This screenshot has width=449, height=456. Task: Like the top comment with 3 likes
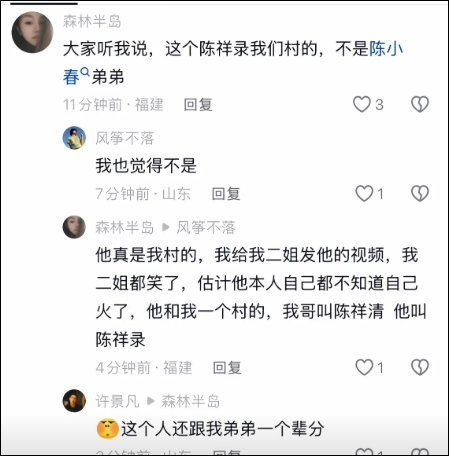coord(362,104)
